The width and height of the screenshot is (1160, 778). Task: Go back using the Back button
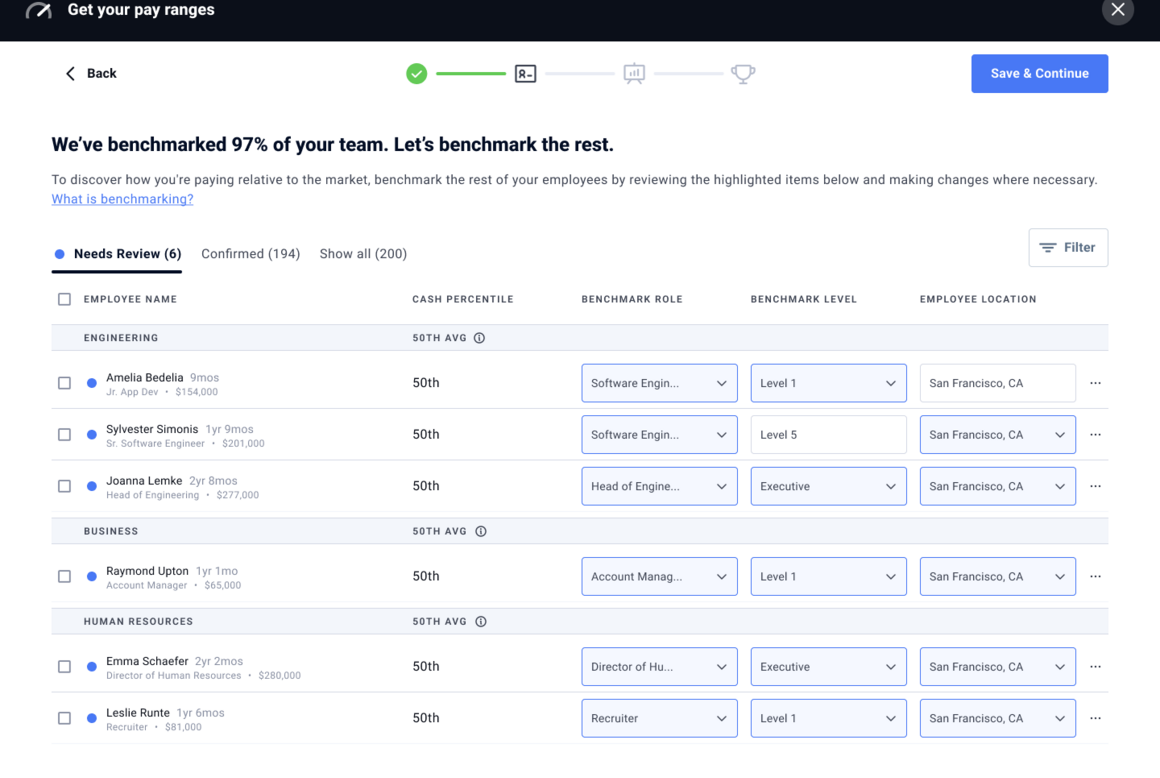[x=91, y=73]
